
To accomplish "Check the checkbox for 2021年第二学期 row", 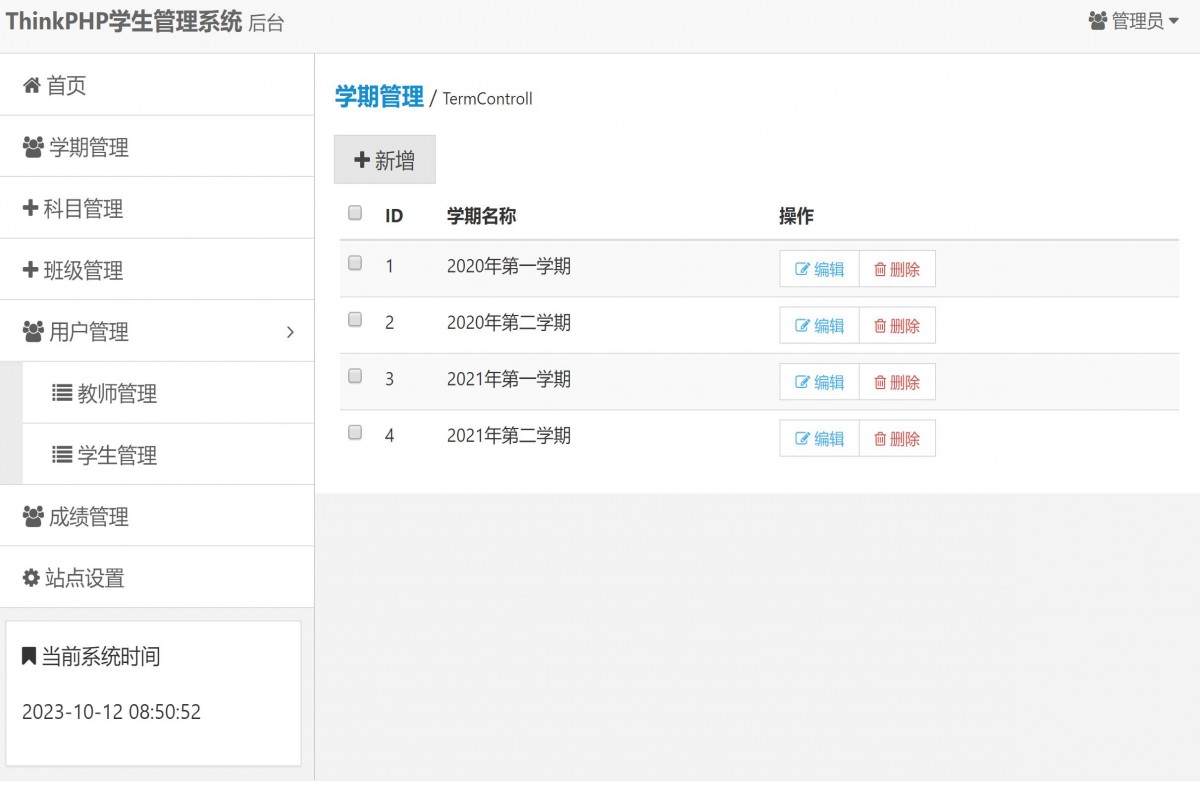I will click(354, 431).
